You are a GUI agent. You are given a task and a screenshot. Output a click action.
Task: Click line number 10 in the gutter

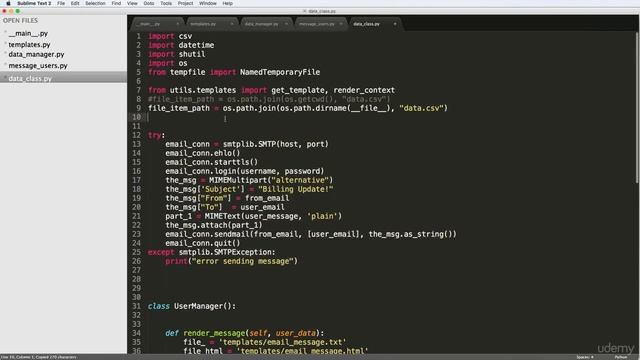coord(136,117)
